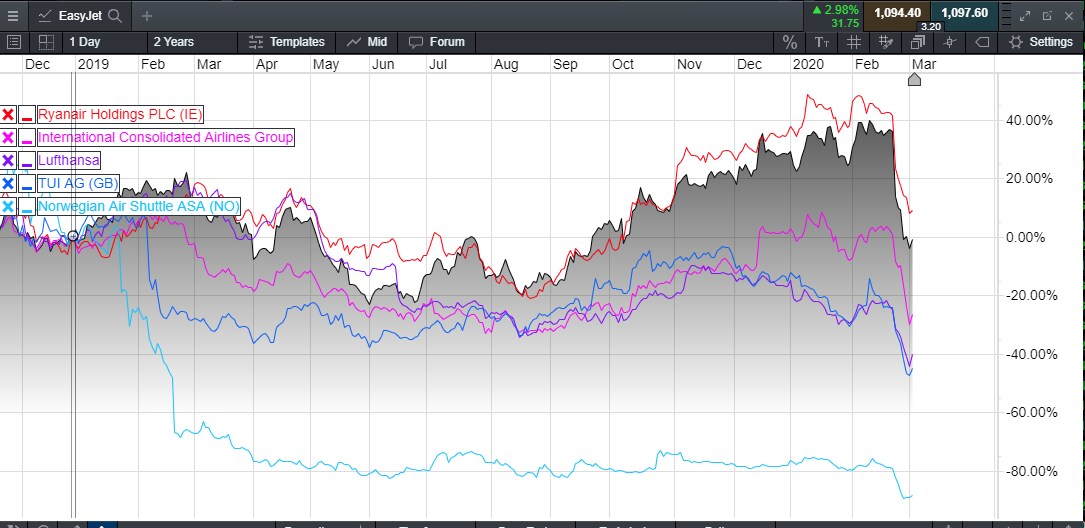Remove Norwegian Air Shuttle comparison X
This screenshot has height=528, width=1085.
pyautogui.click(x=8, y=206)
